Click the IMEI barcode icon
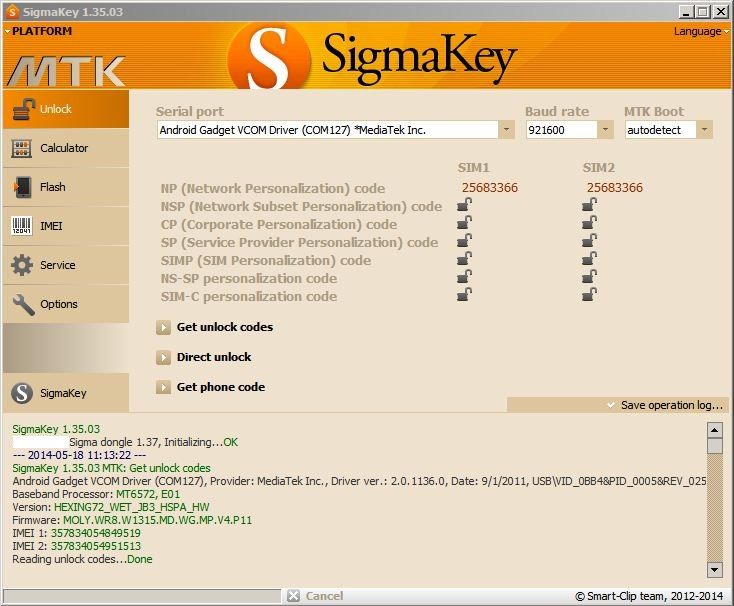 (x=22, y=226)
